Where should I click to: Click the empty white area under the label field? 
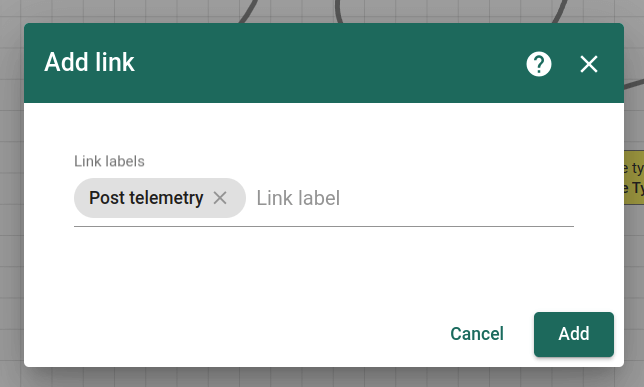(x=324, y=267)
